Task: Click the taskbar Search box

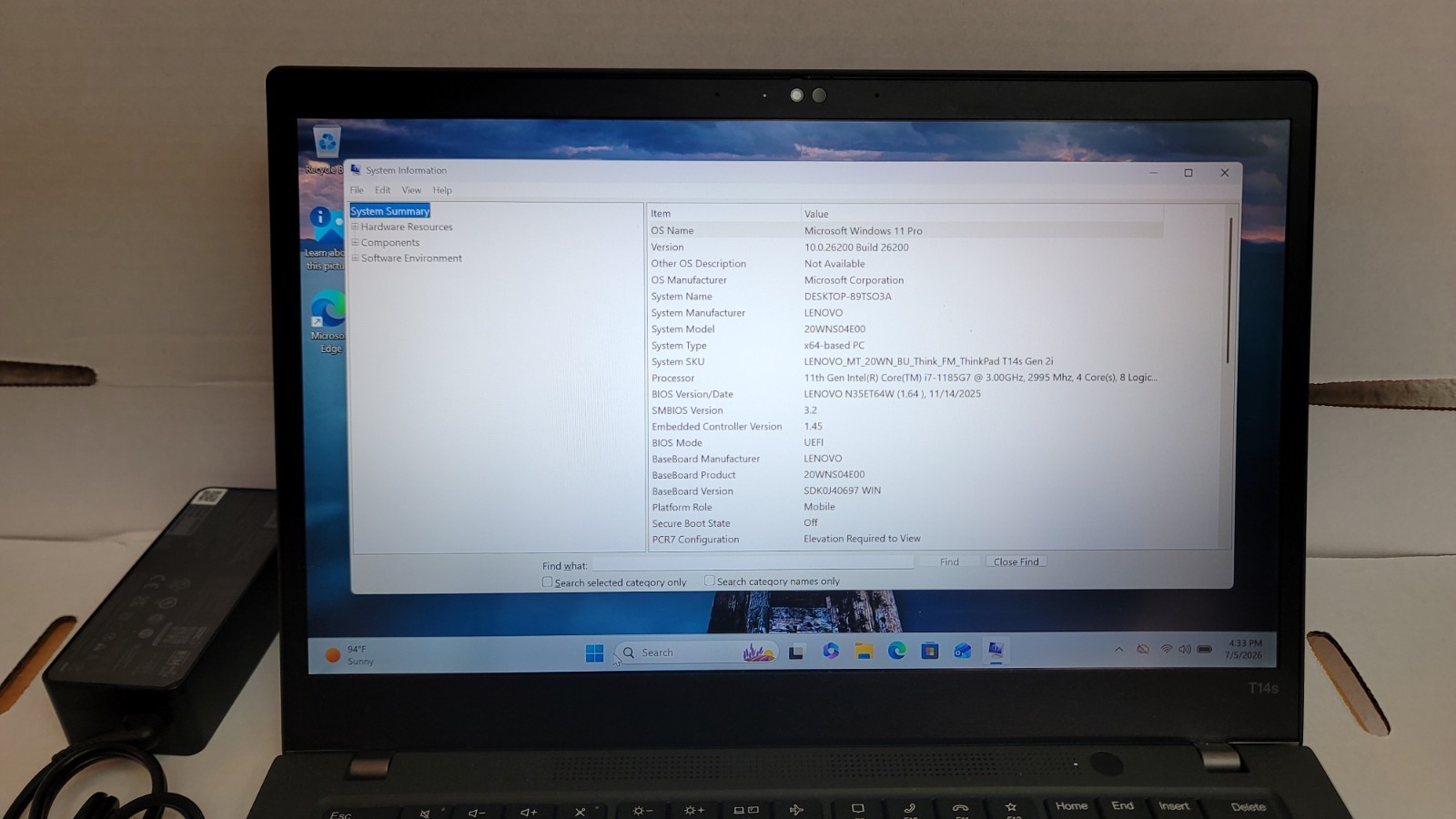Action: 696,652
